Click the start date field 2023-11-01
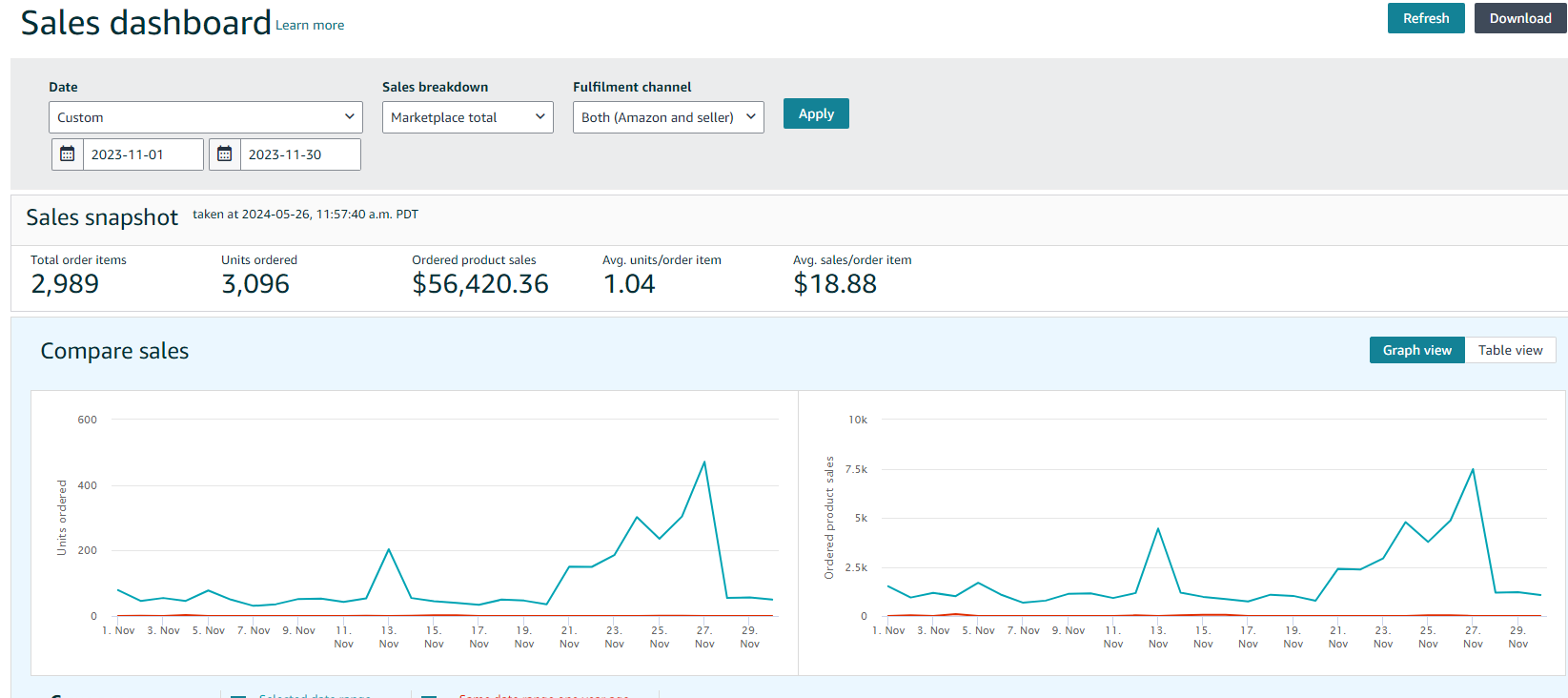The image size is (1568, 698). tap(143, 154)
